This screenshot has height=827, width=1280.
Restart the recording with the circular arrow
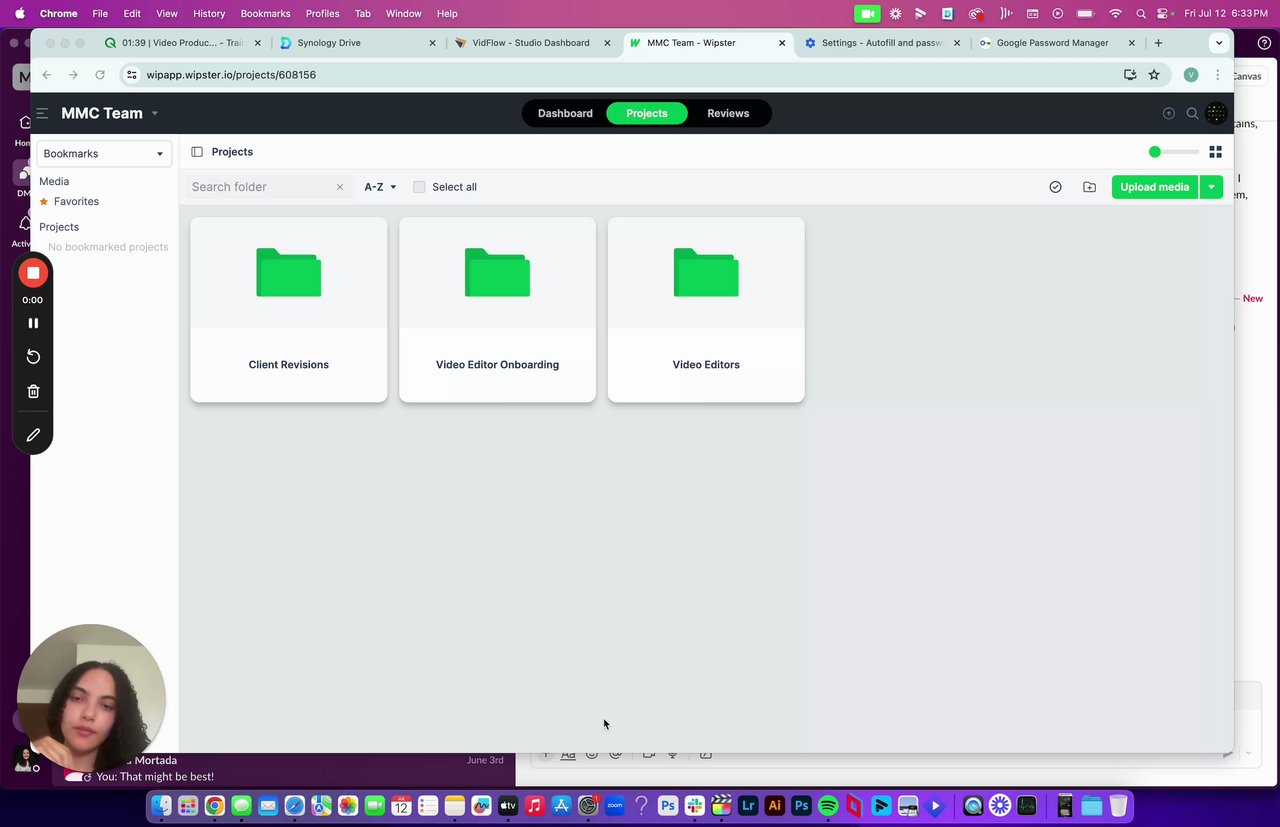pyautogui.click(x=33, y=357)
